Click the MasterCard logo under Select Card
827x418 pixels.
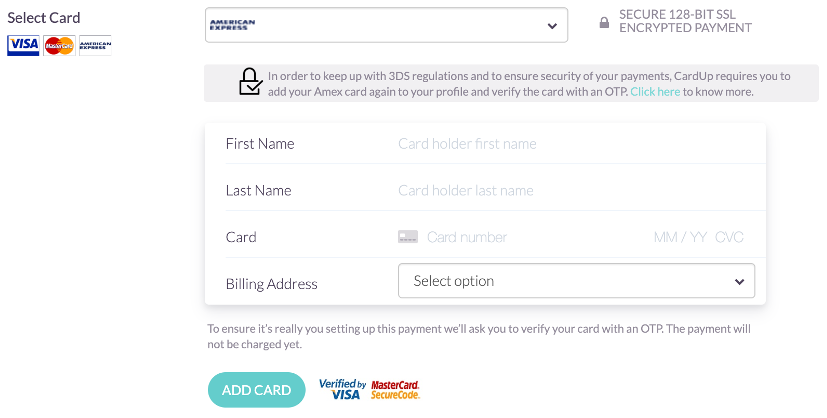click(x=59, y=45)
